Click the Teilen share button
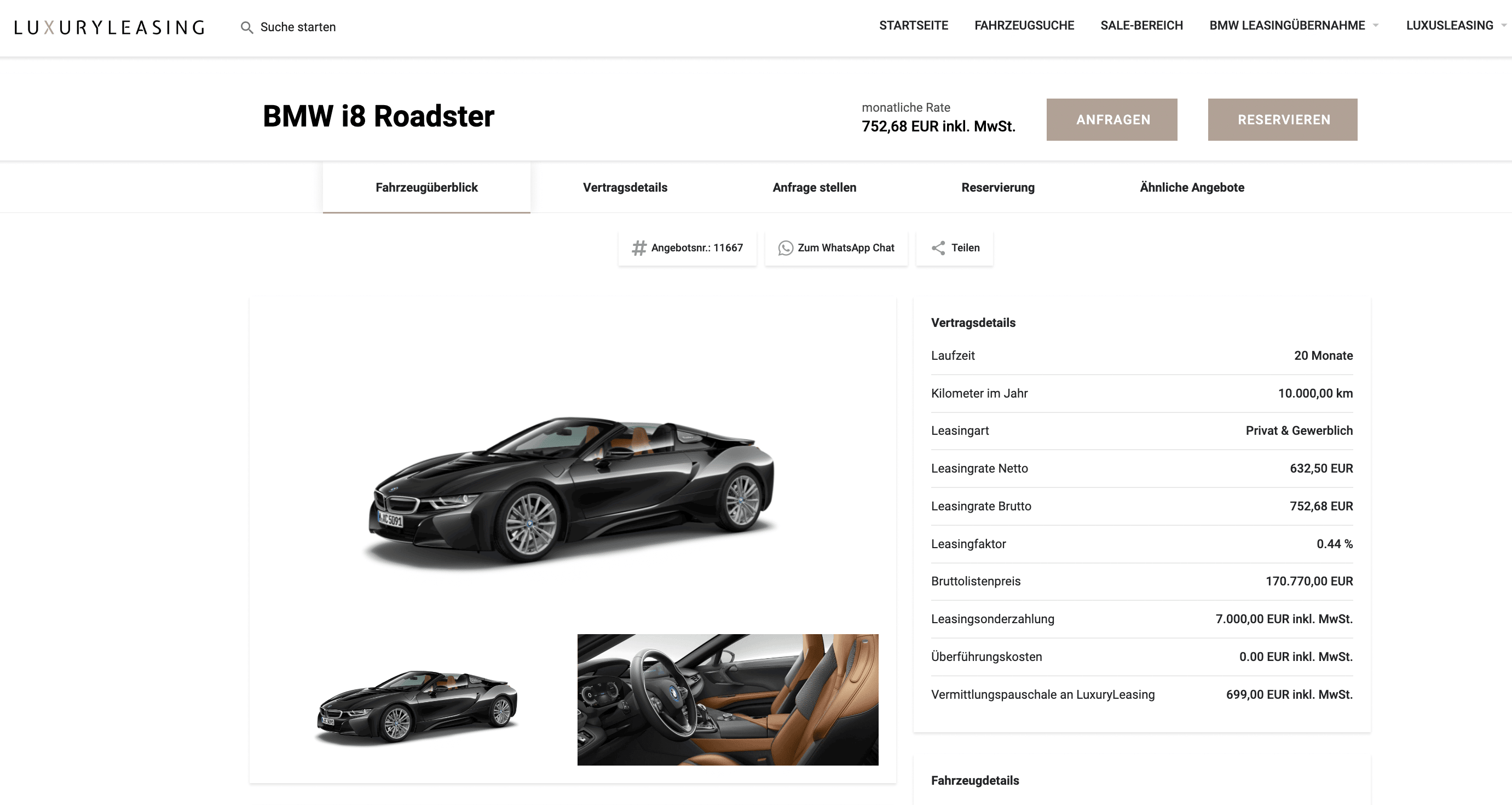Viewport: 1512px width, 805px height. tap(955, 248)
